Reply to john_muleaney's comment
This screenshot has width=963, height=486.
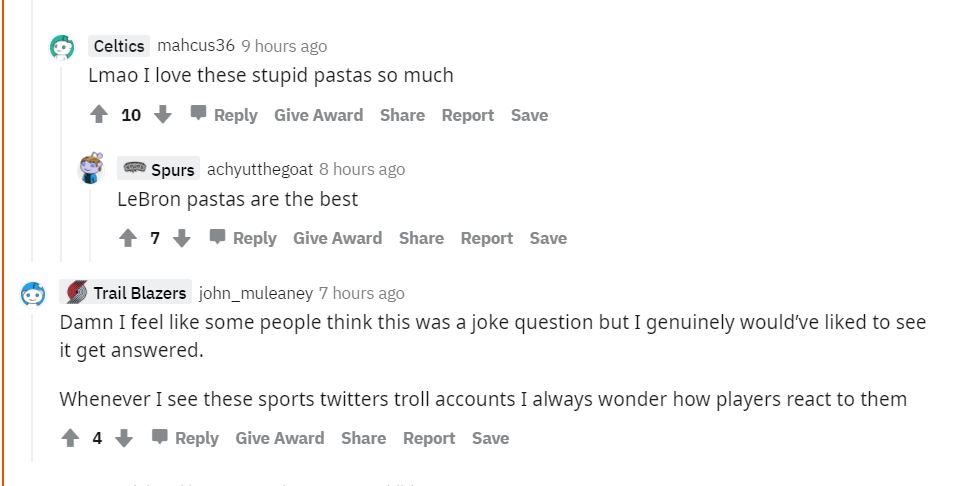(186, 438)
